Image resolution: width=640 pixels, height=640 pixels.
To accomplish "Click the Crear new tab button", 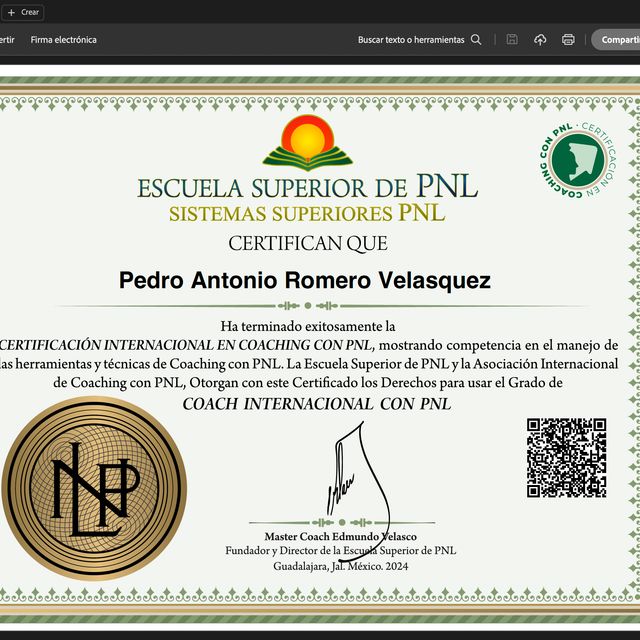I will [x=22, y=12].
